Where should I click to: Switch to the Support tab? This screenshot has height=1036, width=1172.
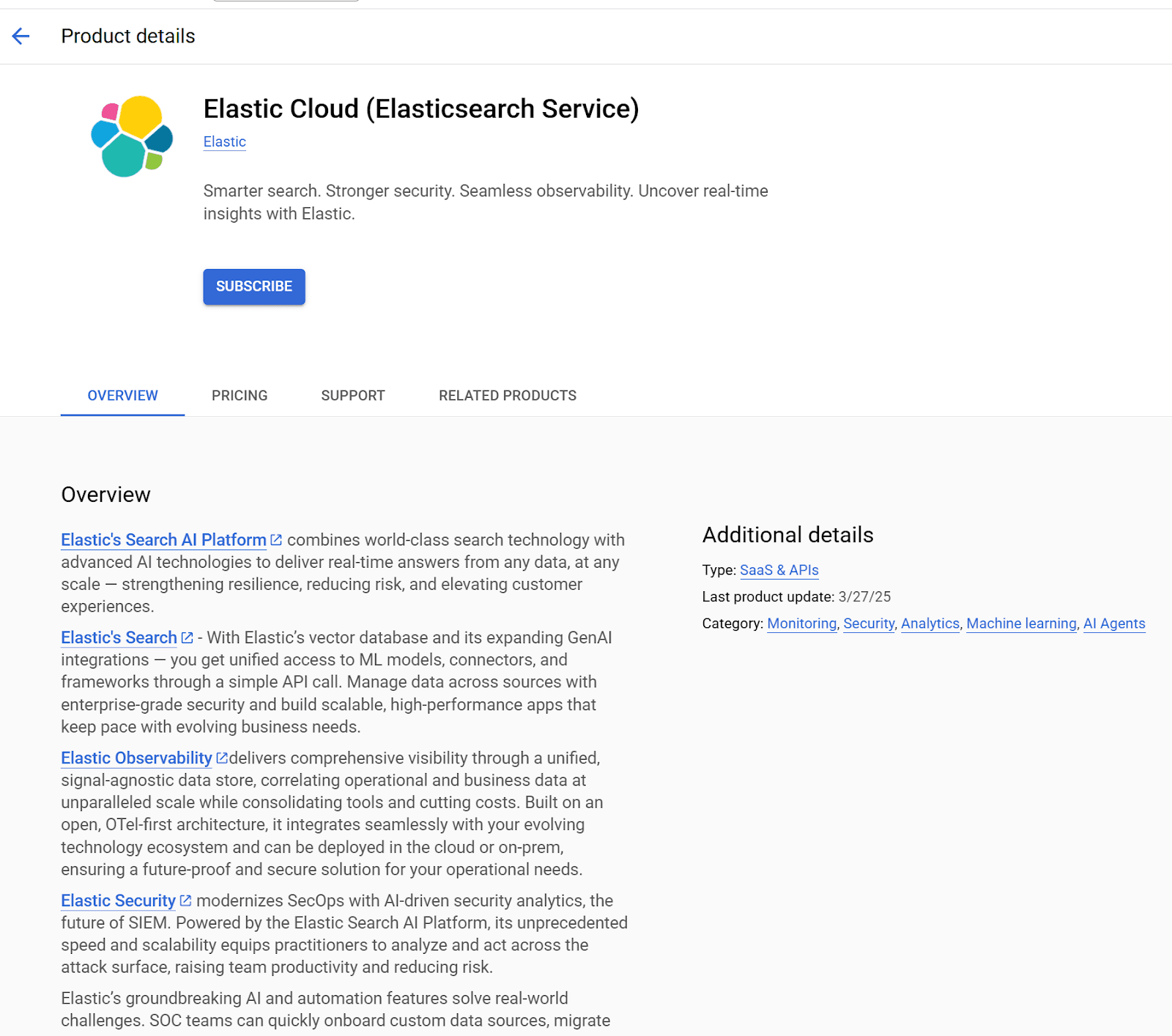(x=352, y=395)
